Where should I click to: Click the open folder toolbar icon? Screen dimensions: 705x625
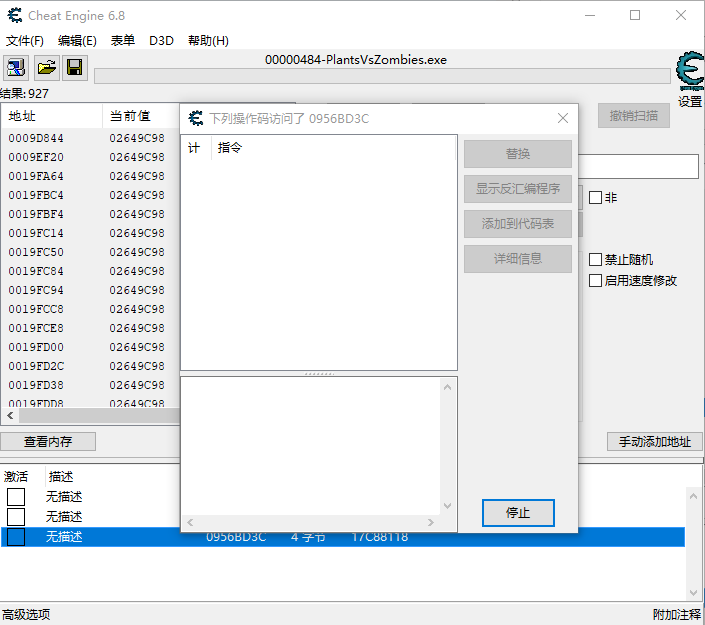(x=47, y=68)
